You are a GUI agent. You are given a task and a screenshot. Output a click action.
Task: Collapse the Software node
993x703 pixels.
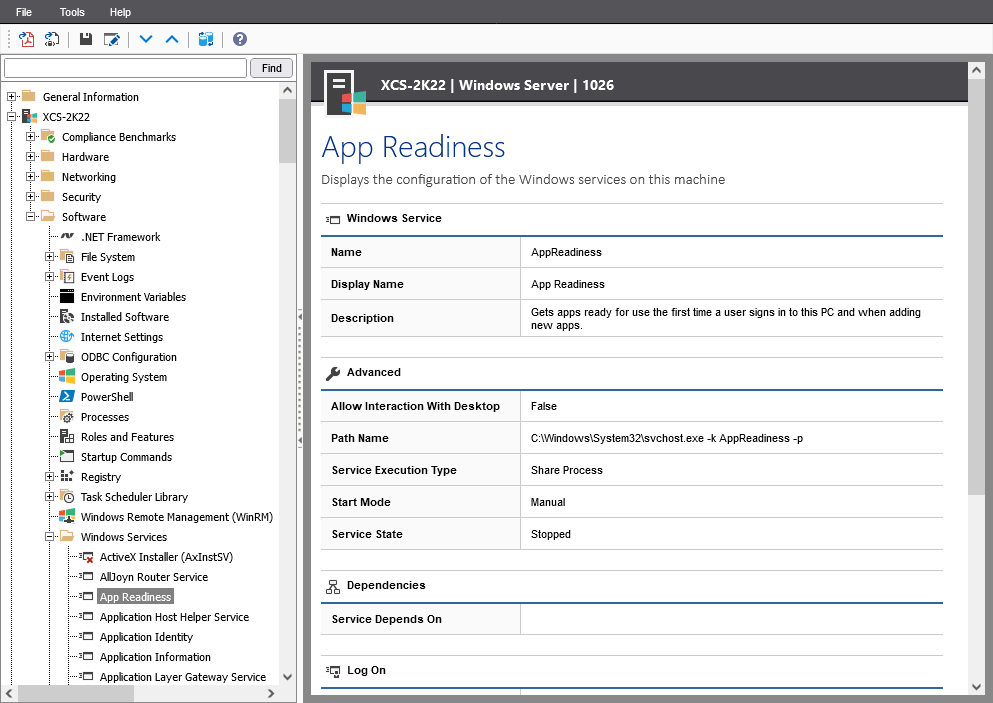(x=30, y=217)
